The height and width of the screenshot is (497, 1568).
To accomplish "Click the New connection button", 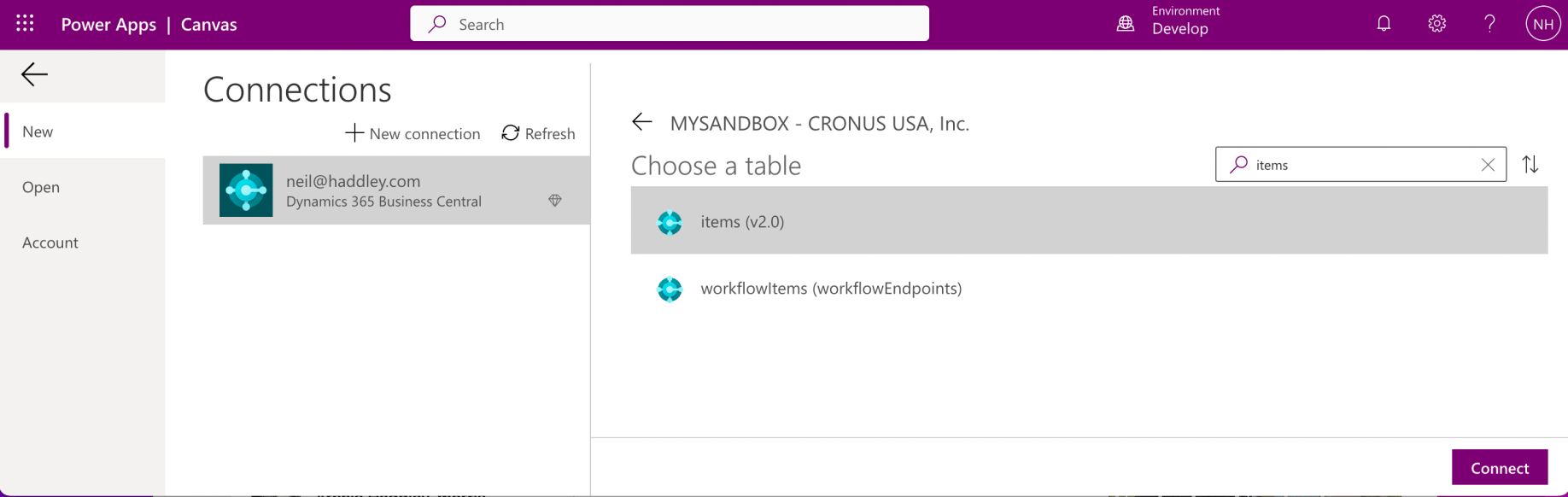I will pos(412,133).
